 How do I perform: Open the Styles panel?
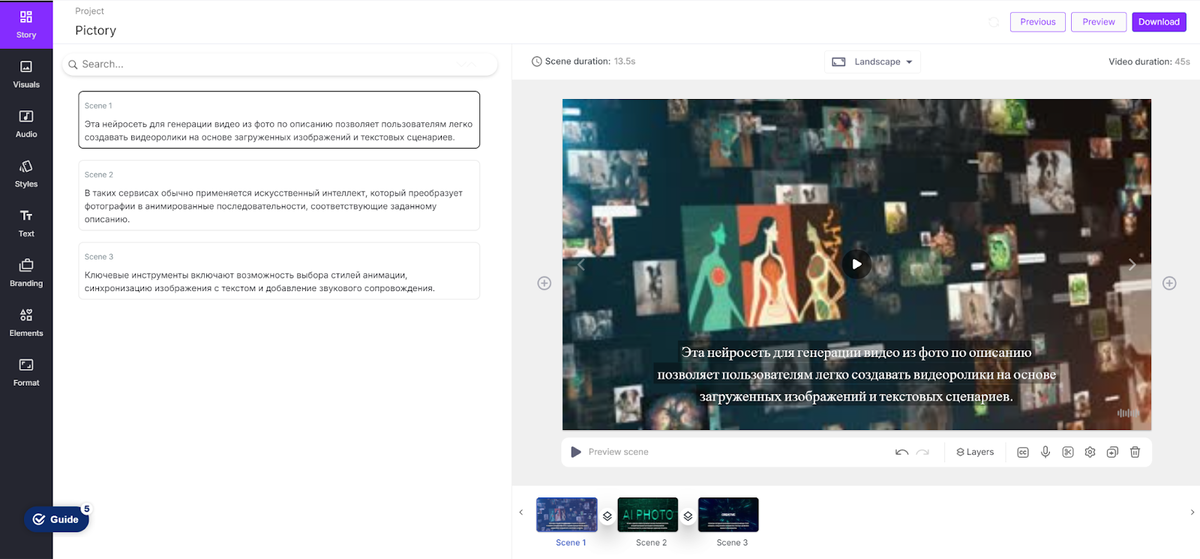point(26,174)
